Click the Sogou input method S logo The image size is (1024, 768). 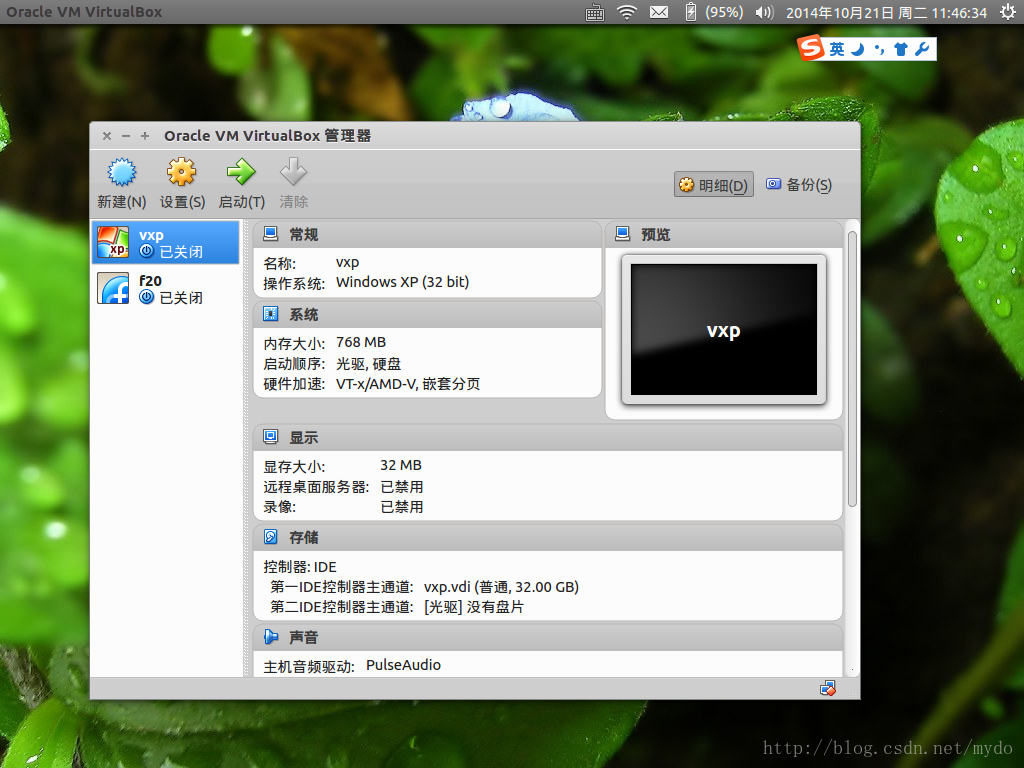811,48
